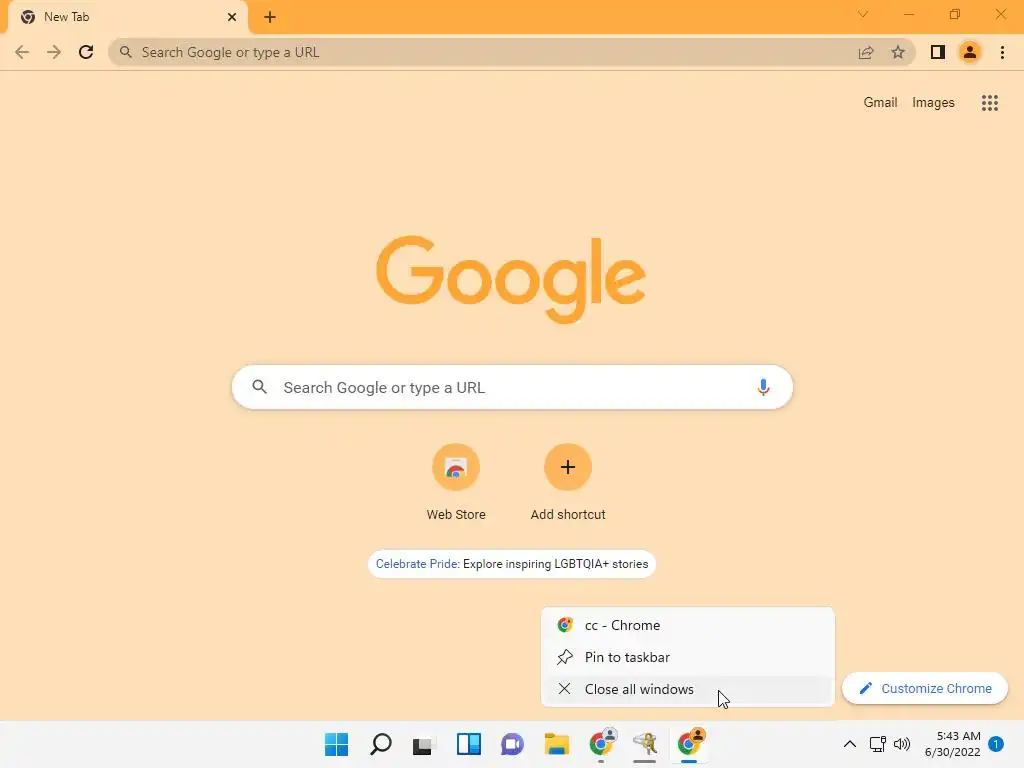Start a voice search with the microphone
Viewport: 1024px width, 768px height.
(763, 387)
